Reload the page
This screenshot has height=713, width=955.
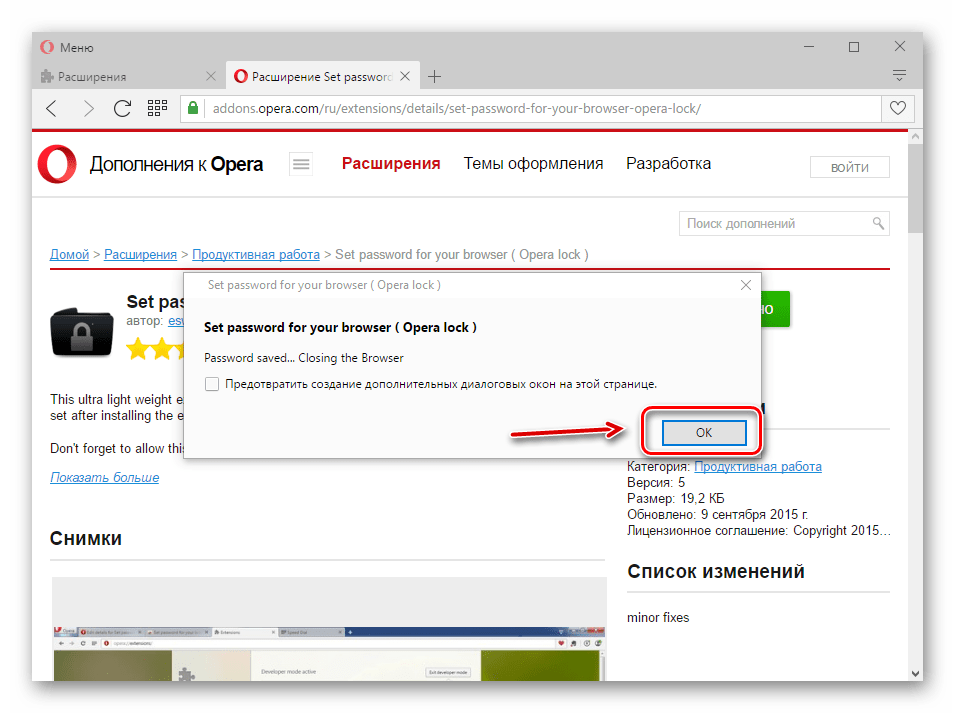click(x=122, y=108)
